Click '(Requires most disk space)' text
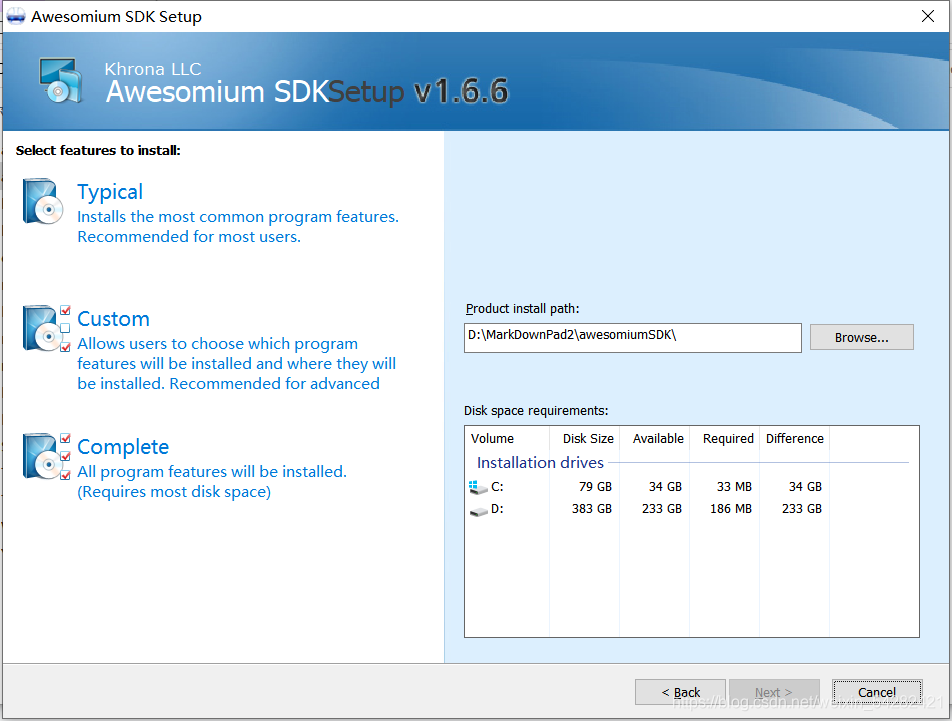 pyautogui.click(x=174, y=492)
